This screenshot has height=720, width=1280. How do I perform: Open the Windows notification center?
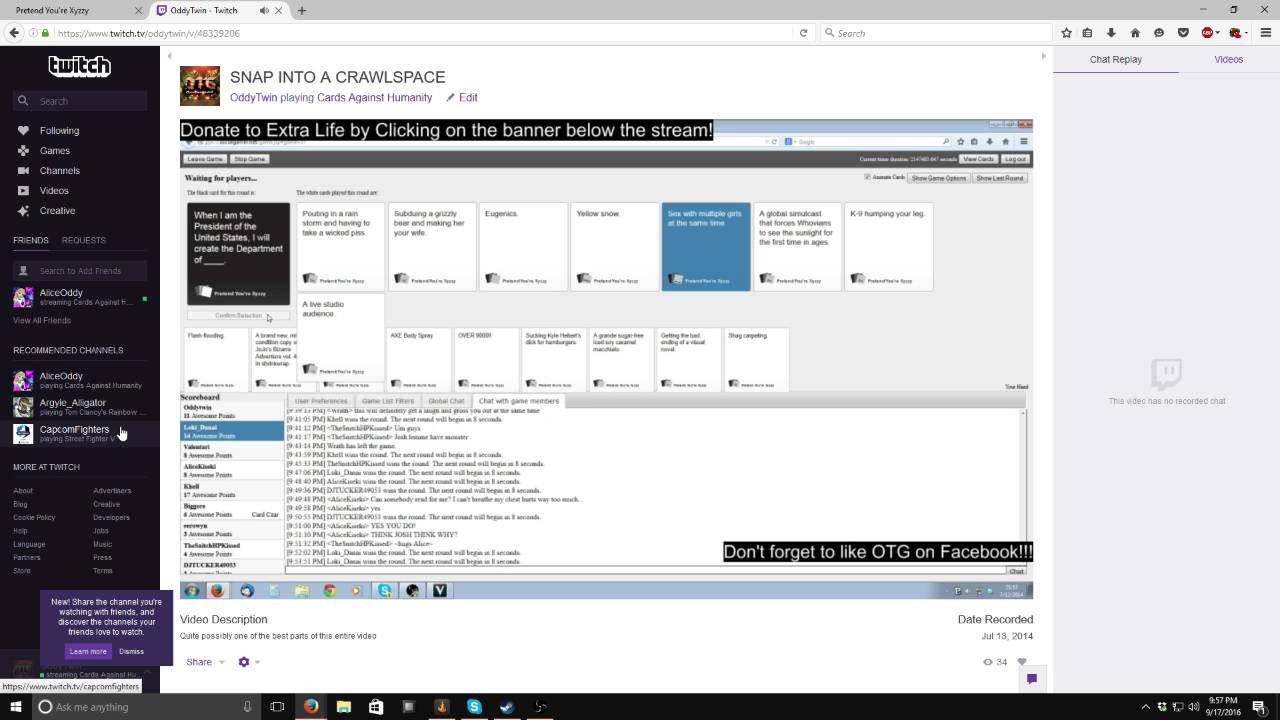click(x=1259, y=707)
